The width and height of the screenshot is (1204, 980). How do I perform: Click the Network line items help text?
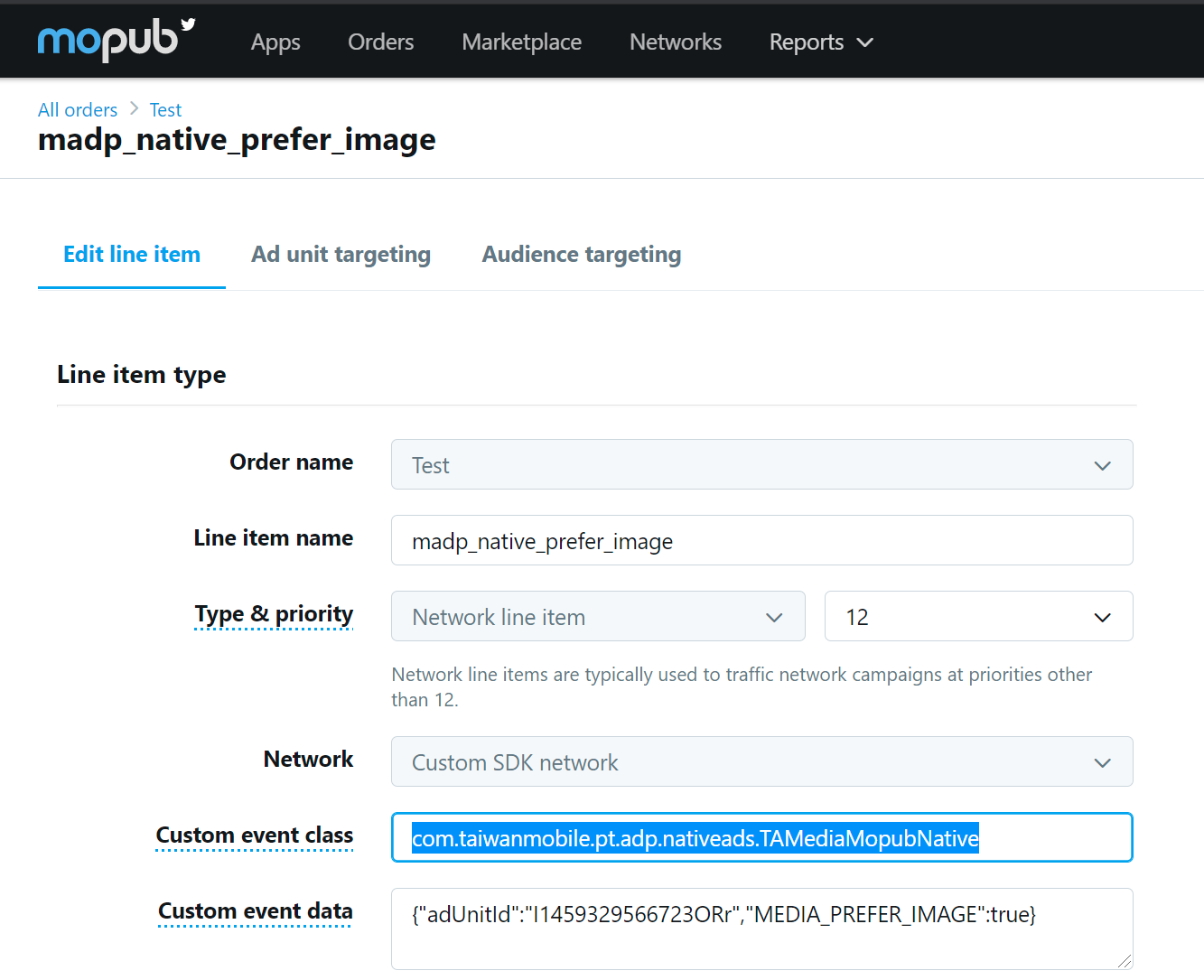(x=742, y=687)
